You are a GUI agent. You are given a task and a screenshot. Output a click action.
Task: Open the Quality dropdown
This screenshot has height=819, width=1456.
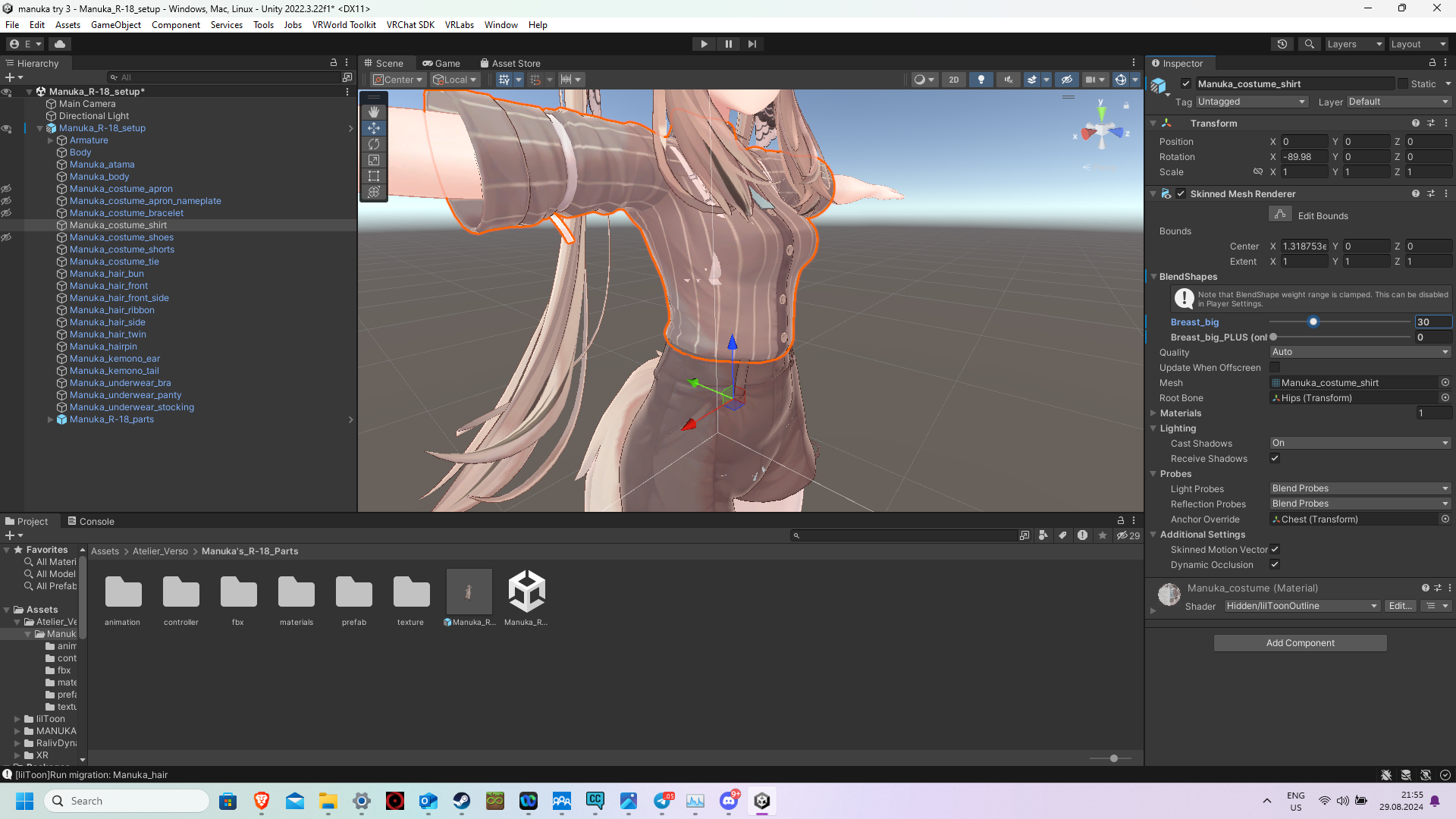click(1360, 352)
